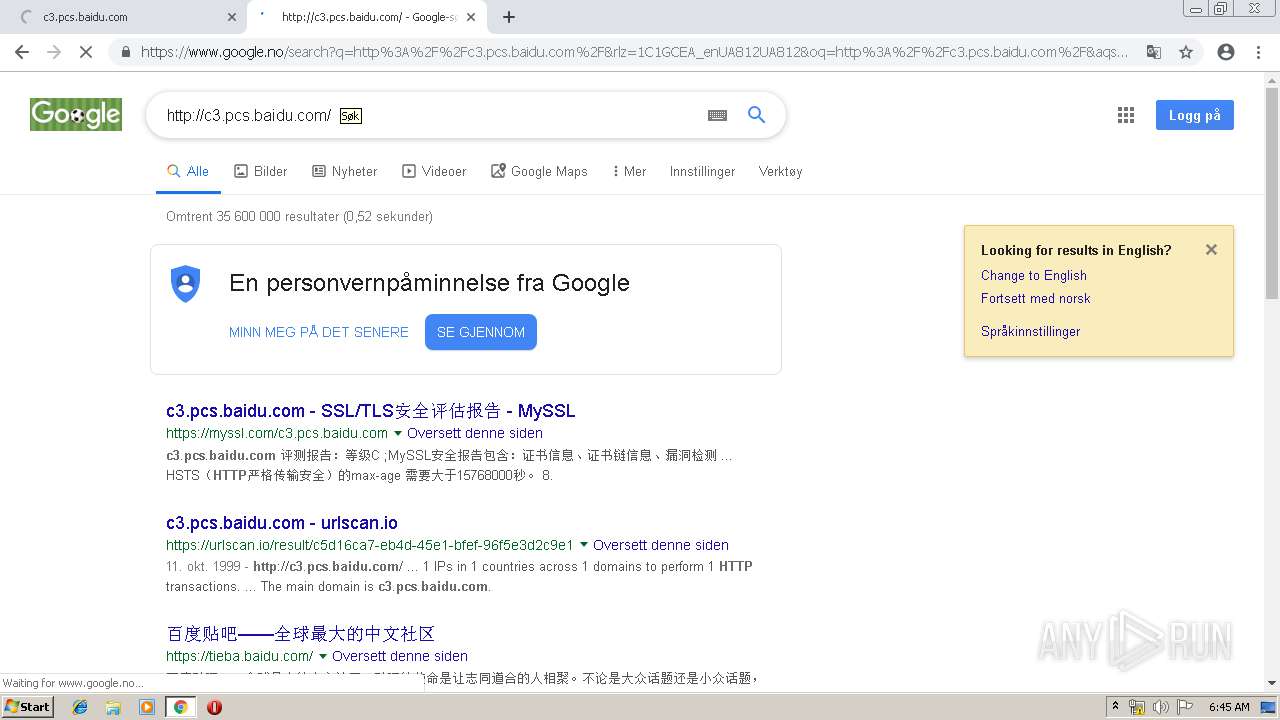Click the SE GJENNOM button
The height and width of the screenshot is (720, 1280).
coord(481,332)
